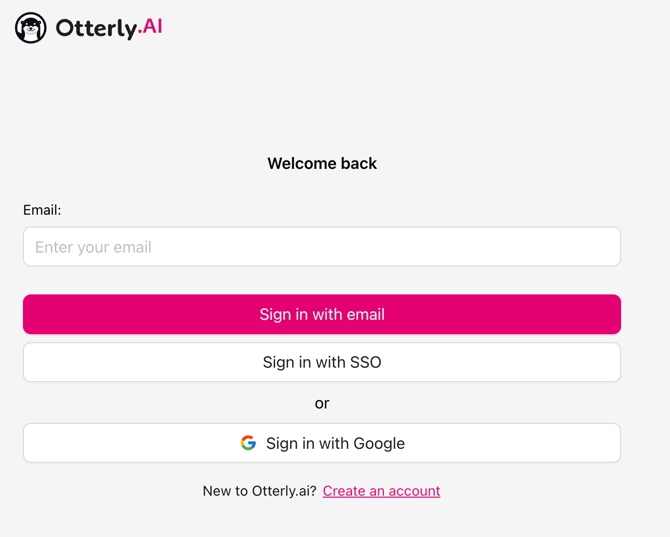This screenshot has height=537, width=670.
Task: Click the otter mascot logo icon
Action: click(30, 28)
